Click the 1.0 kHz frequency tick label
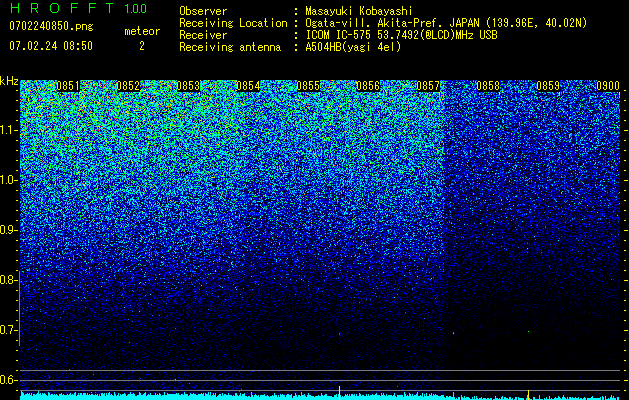629x400 pixels. coord(7,180)
